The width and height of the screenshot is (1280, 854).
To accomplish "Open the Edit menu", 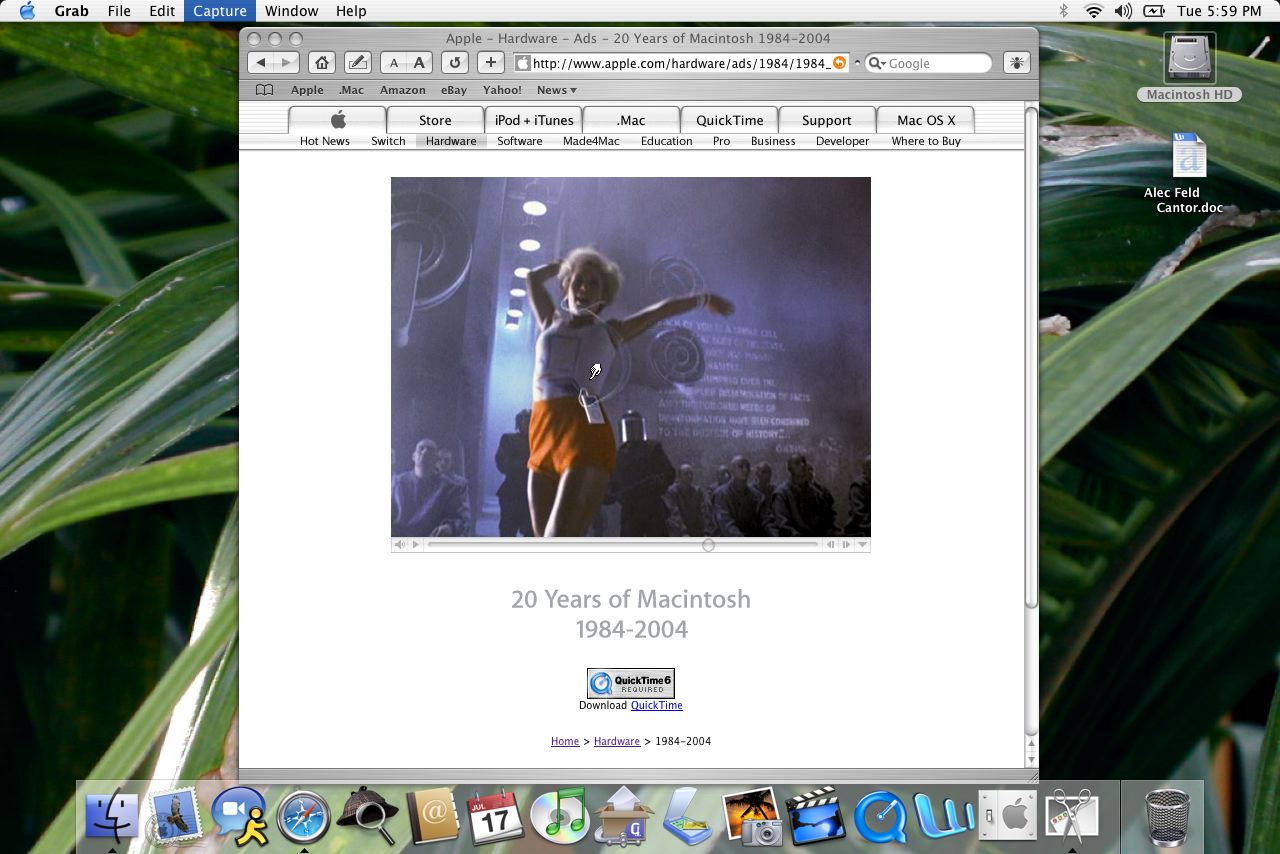I will tap(162, 11).
